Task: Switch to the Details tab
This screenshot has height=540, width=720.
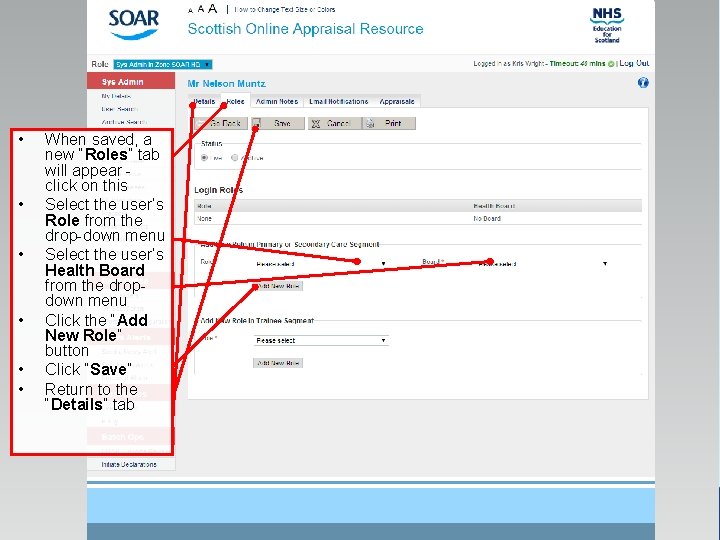Action: pos(204,101)
